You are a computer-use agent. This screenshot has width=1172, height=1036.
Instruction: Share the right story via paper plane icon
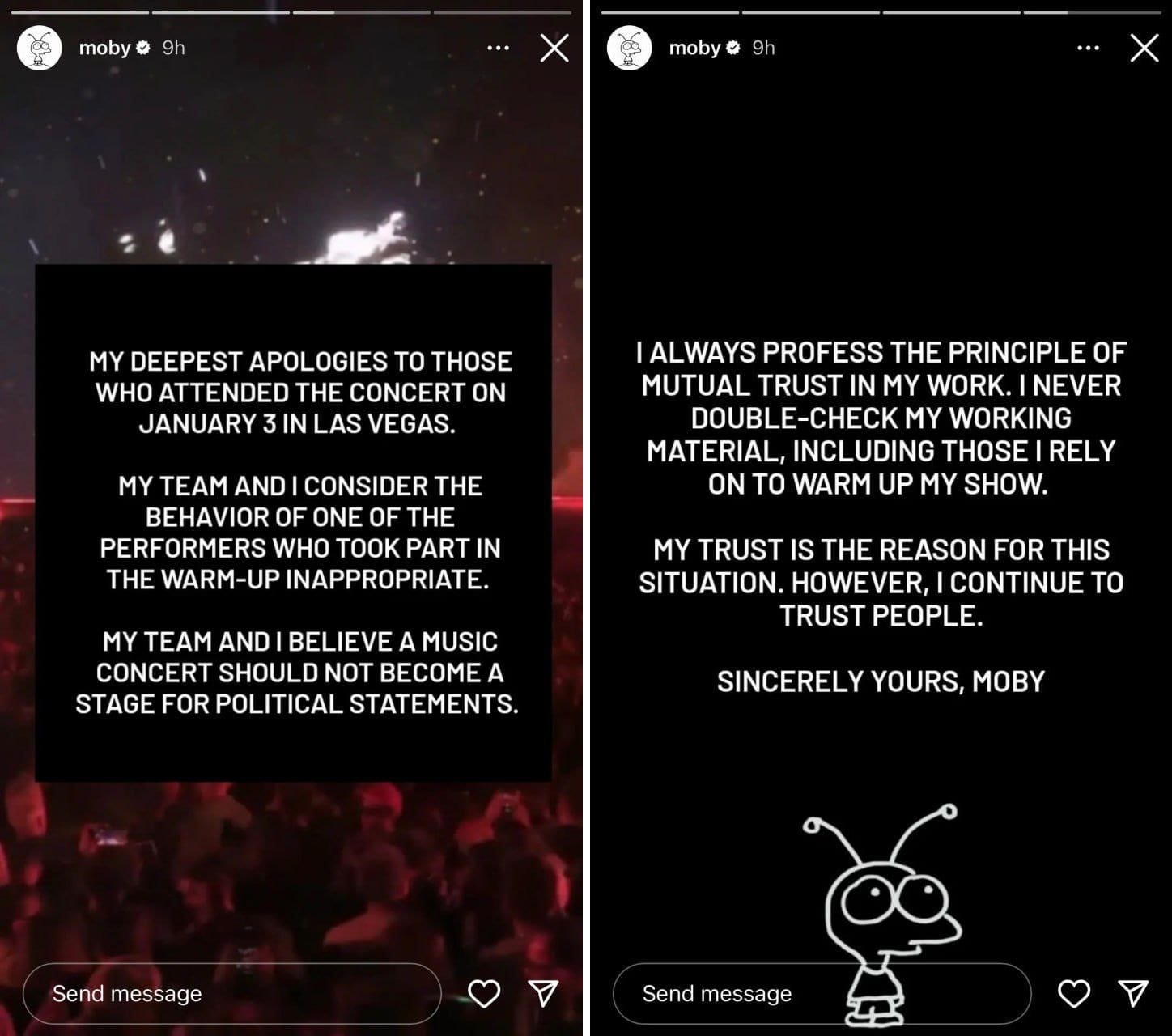(x=1133, y=993)
